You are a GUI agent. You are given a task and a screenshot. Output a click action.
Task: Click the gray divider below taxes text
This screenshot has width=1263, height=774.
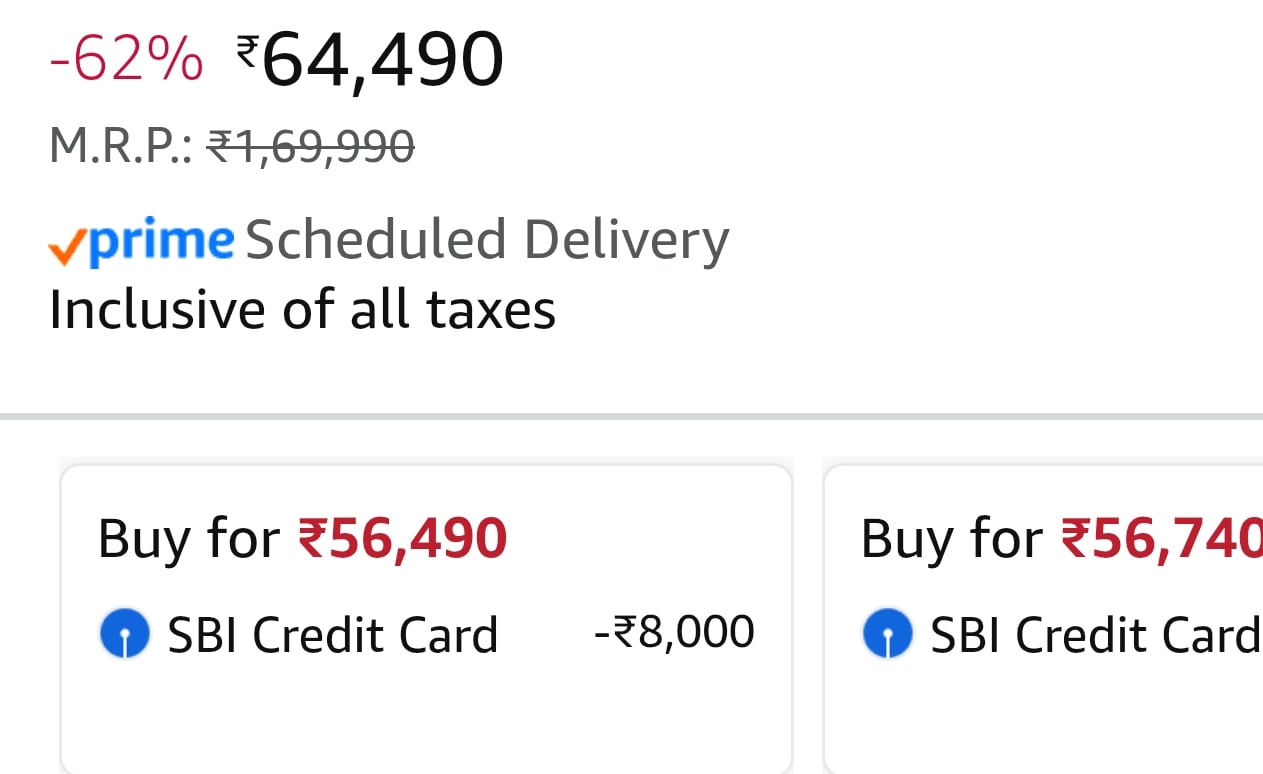(631, 415)
